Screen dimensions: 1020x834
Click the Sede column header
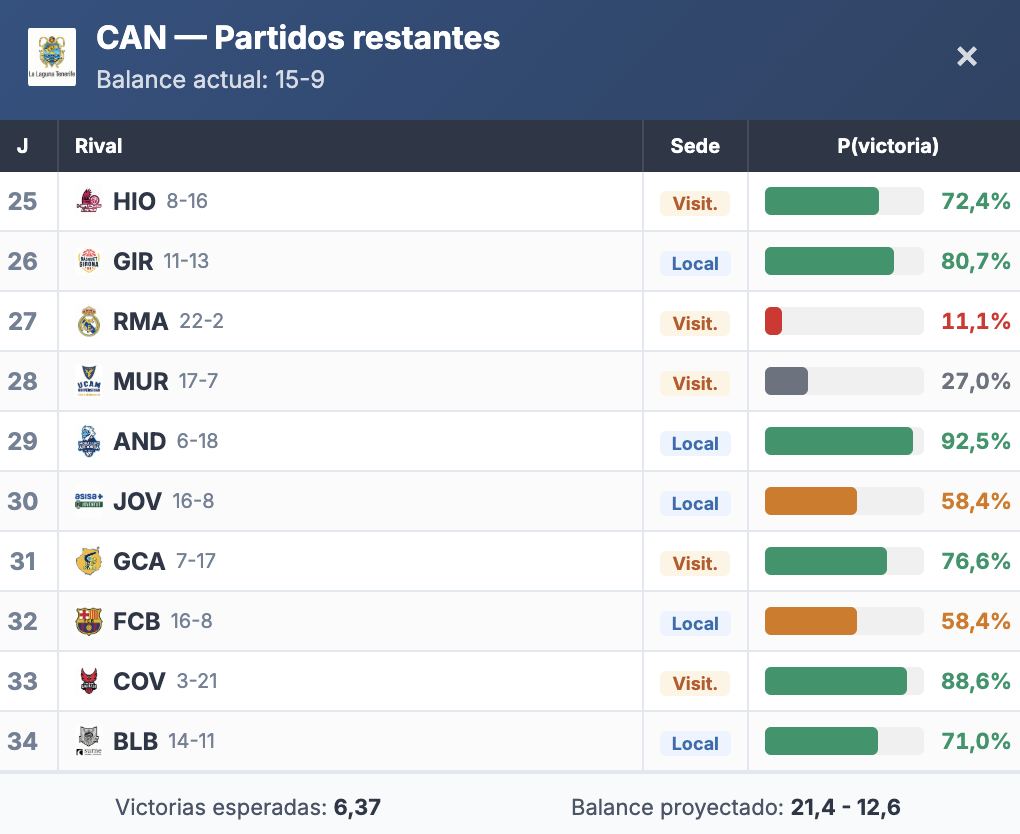pos(695,146)
